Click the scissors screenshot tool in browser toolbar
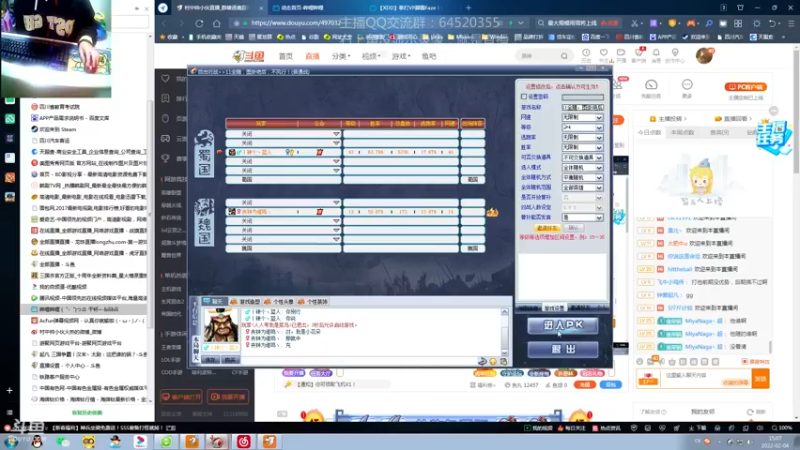The height and width of the screenshot is (450, 800). click(634, 23)
